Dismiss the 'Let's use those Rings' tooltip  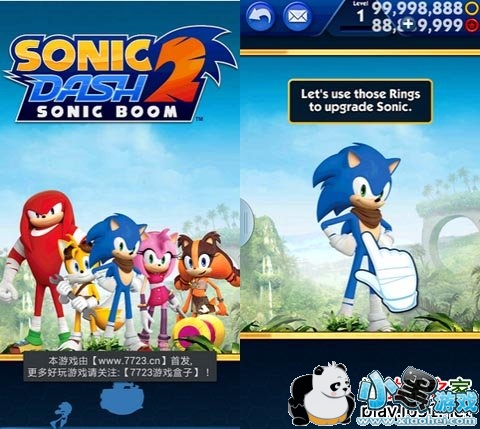point(360,101)
